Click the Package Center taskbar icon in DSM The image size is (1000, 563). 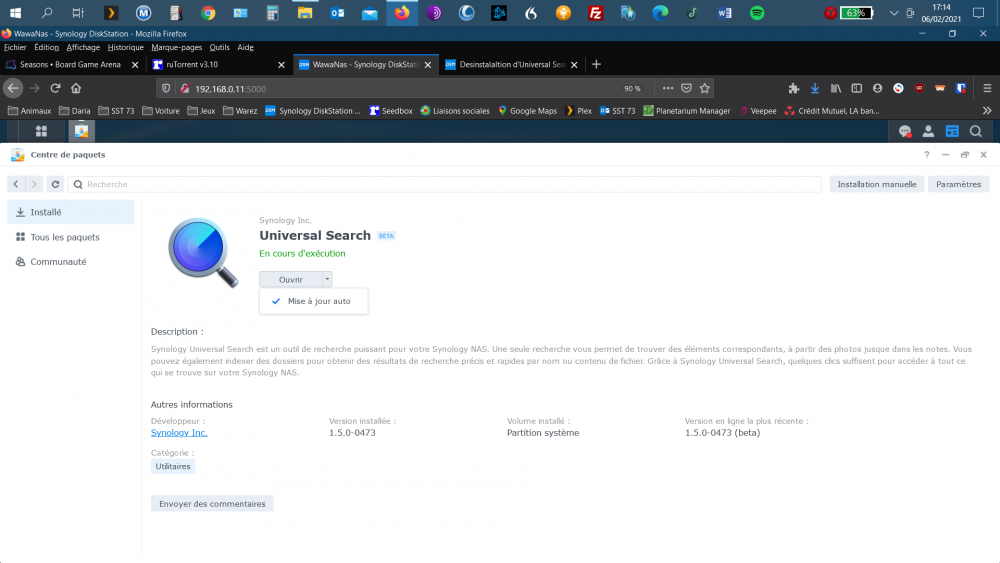[81, 131]
